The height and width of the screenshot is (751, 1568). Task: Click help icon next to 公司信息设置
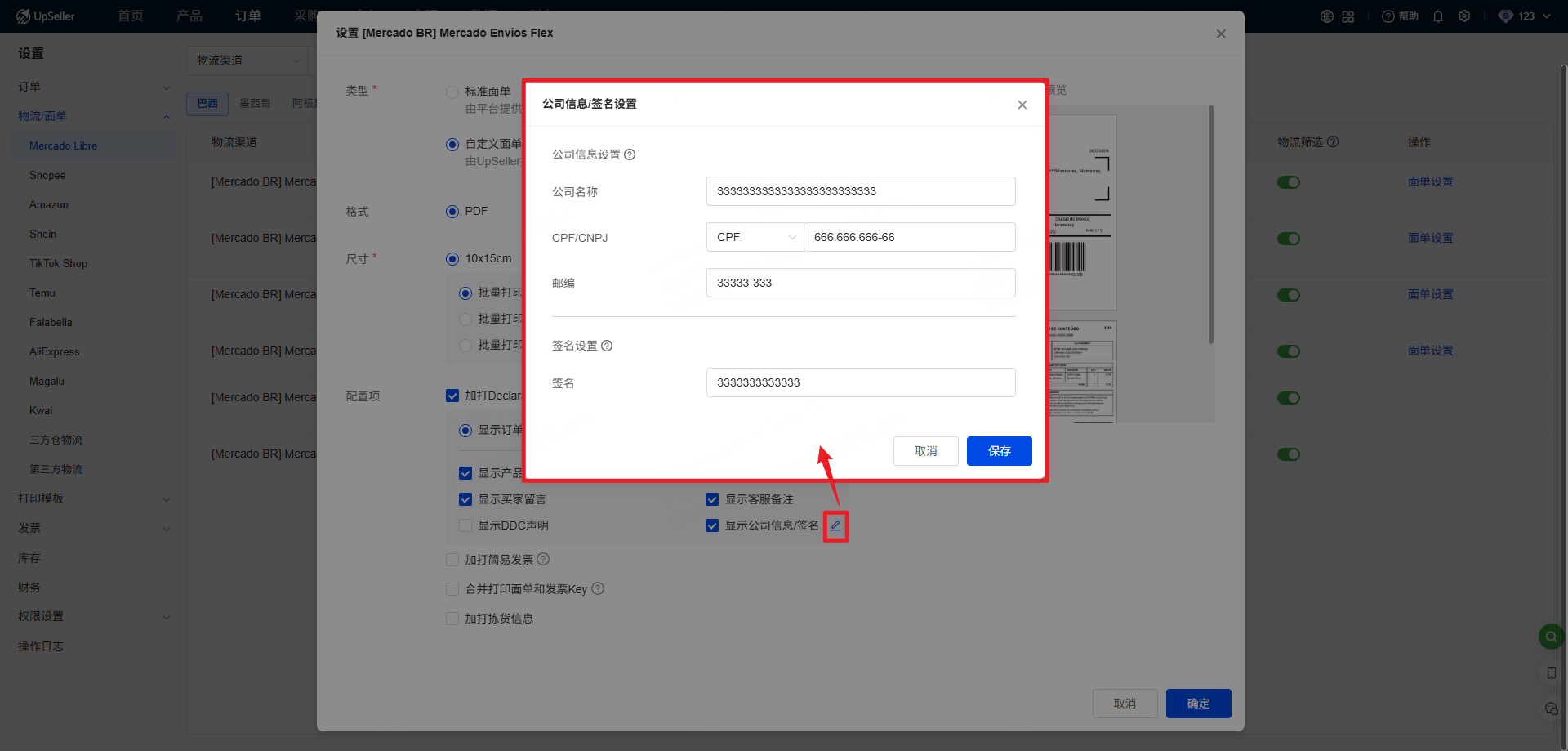click(630, 154)
